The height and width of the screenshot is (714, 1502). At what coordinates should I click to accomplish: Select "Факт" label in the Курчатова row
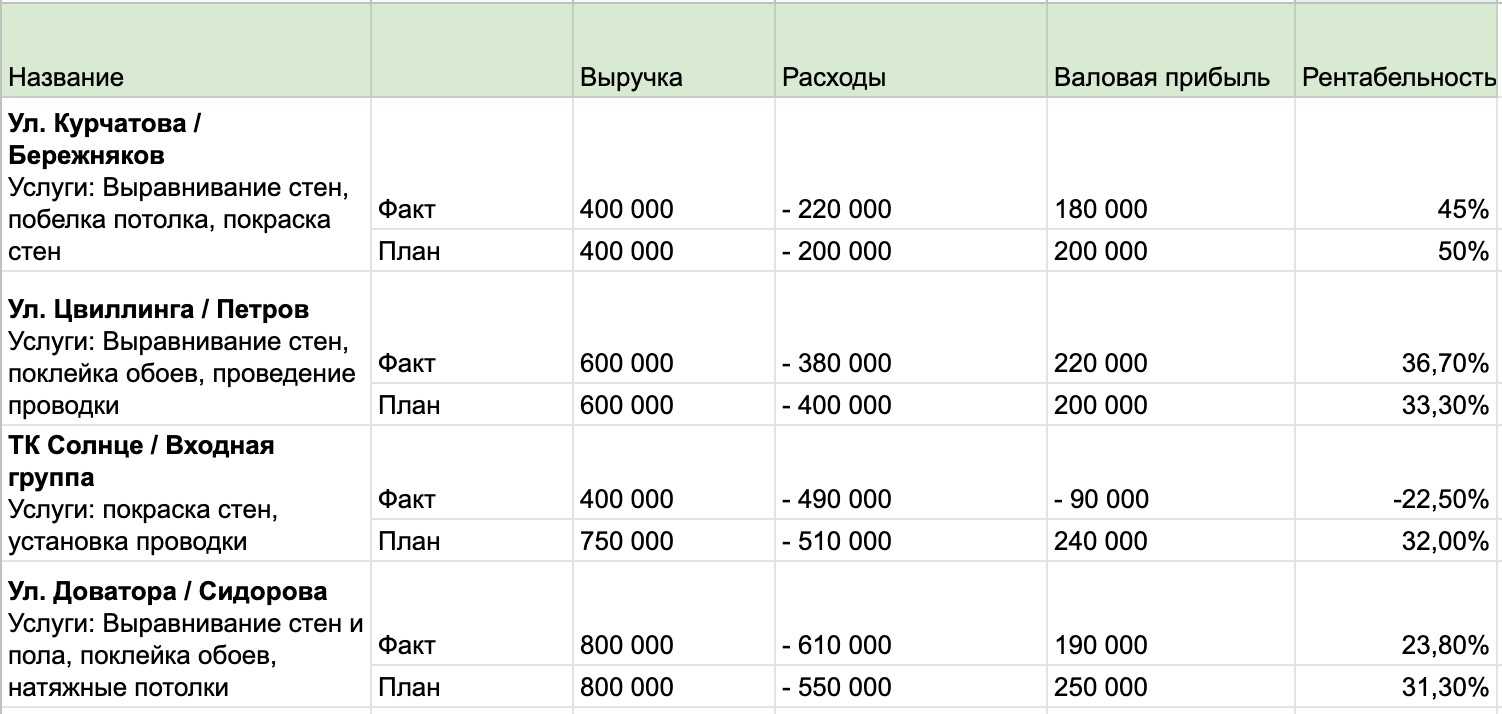(407, 210)
